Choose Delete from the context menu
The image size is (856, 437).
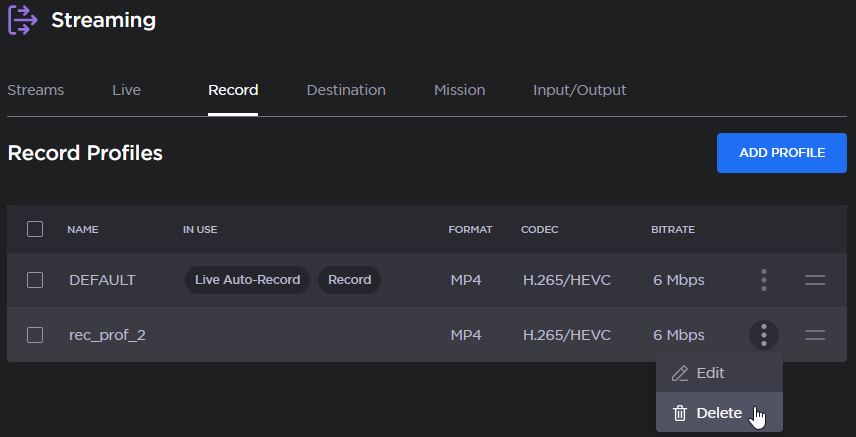tap(719, 413)
